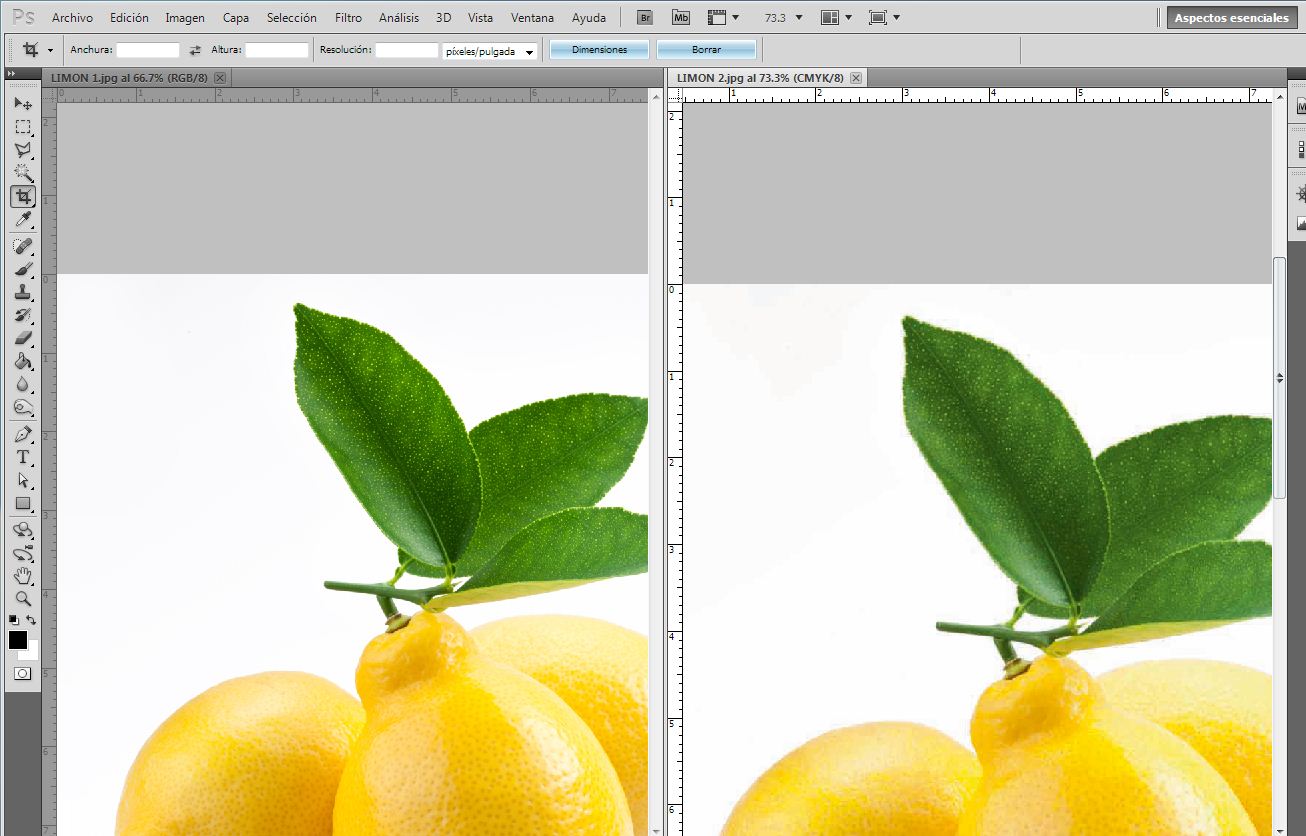Screen dimensions: 1306x836
Task: Open the Análisis menu
Action: click(399, 18)
